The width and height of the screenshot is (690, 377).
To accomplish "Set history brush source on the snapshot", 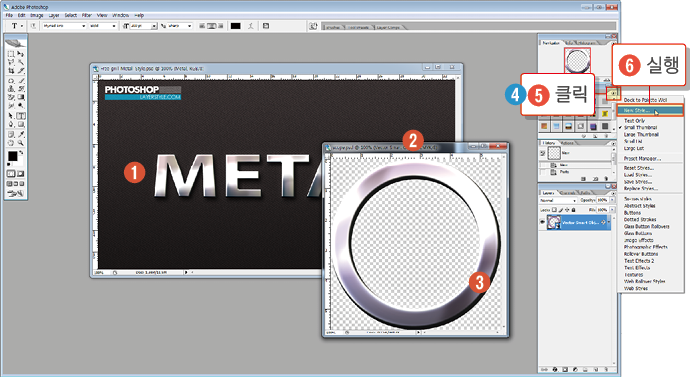I will click(x=543, y=153).
